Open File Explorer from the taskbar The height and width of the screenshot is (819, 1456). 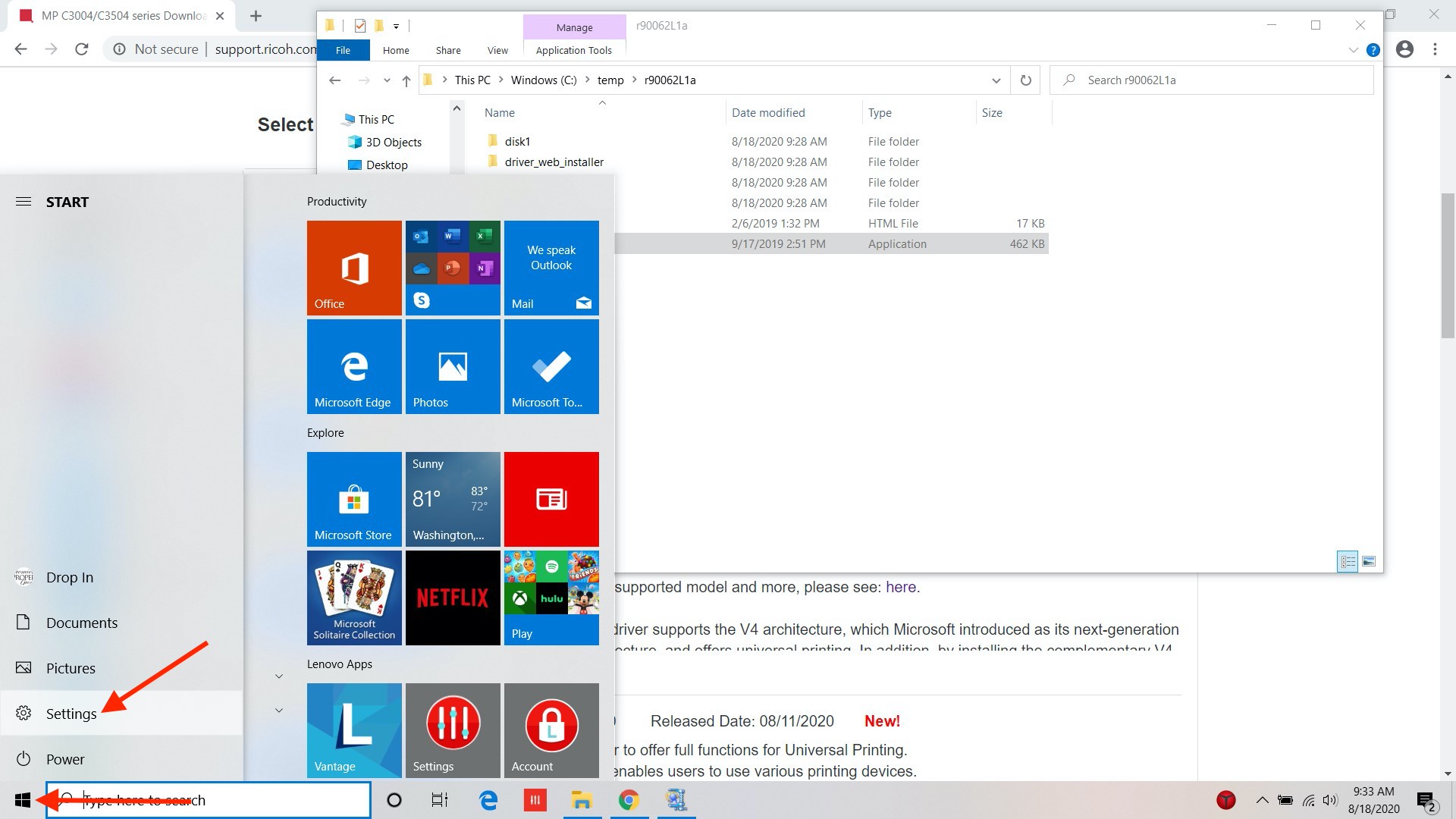[582, 800]
